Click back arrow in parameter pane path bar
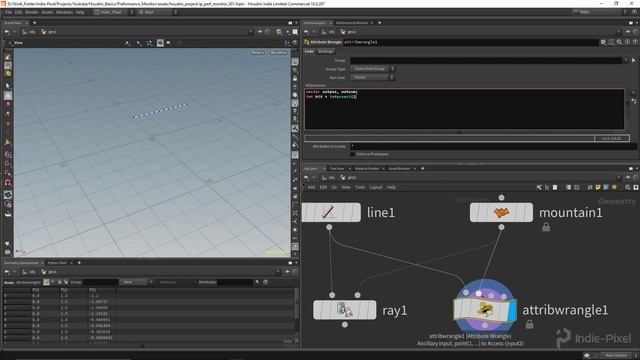 click(306, 31)
